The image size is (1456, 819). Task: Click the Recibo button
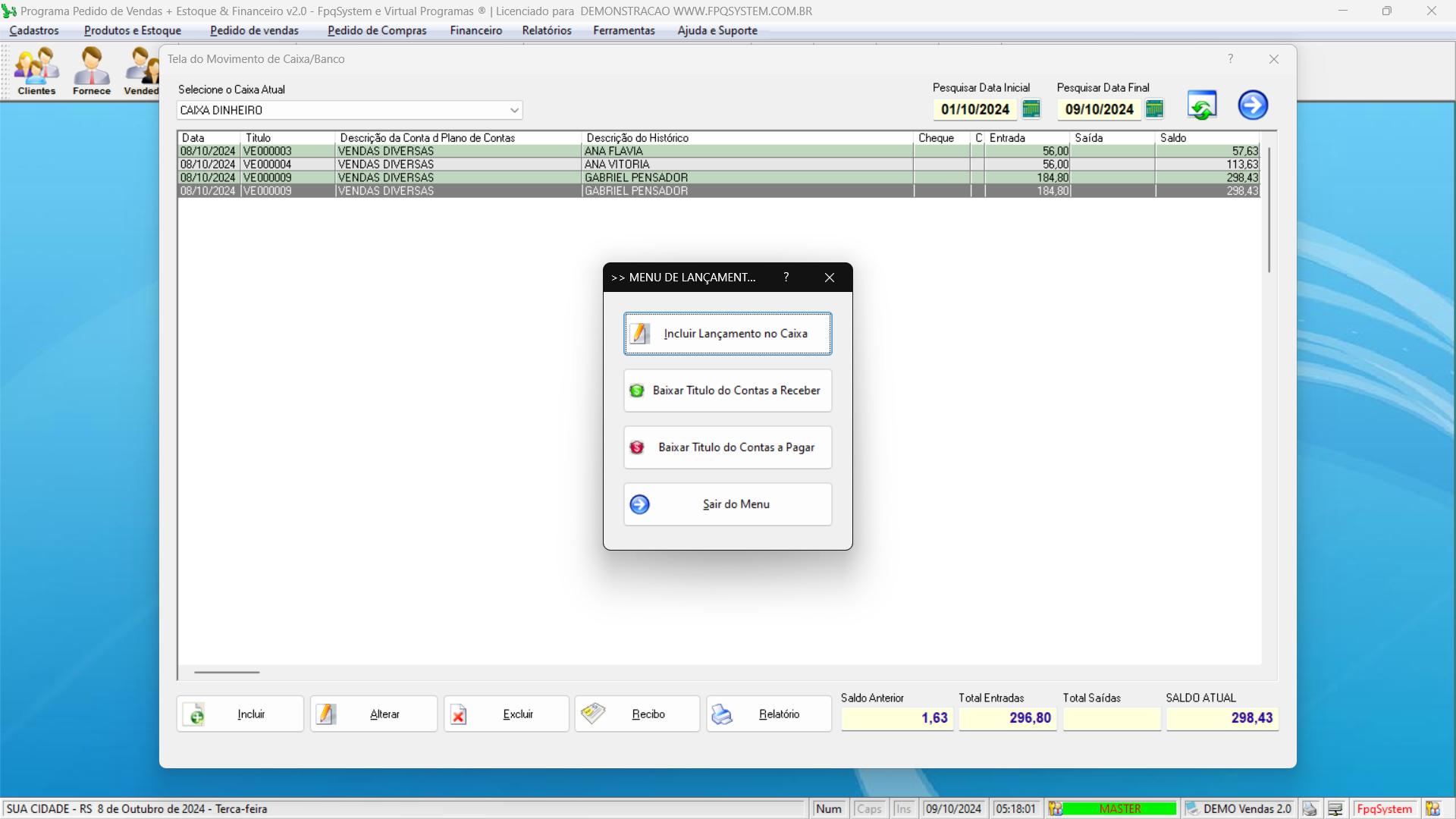[637, 714]
